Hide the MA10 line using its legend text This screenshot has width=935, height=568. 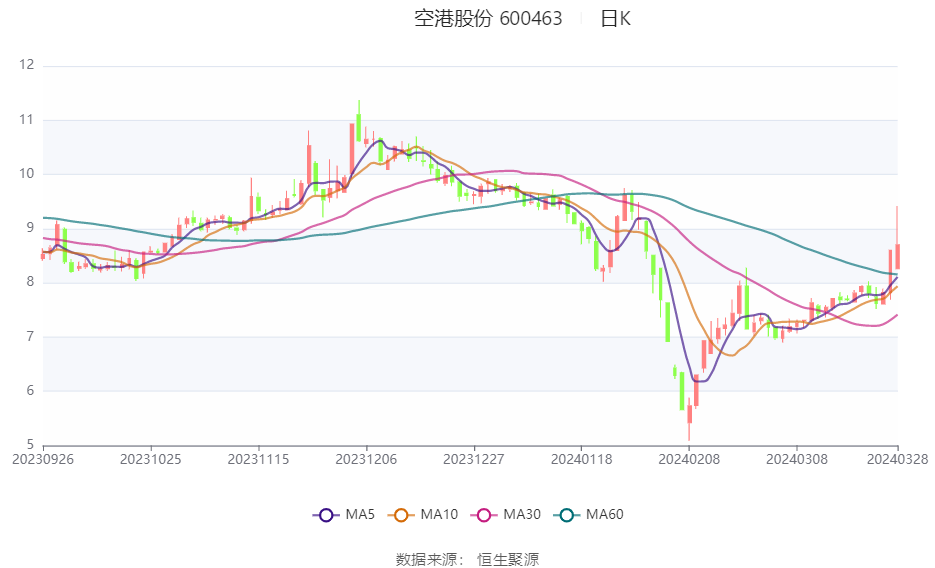439,515
